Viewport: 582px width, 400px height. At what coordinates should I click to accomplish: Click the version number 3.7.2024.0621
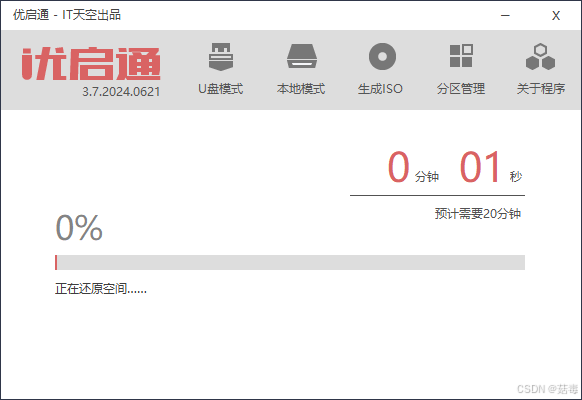121,92
